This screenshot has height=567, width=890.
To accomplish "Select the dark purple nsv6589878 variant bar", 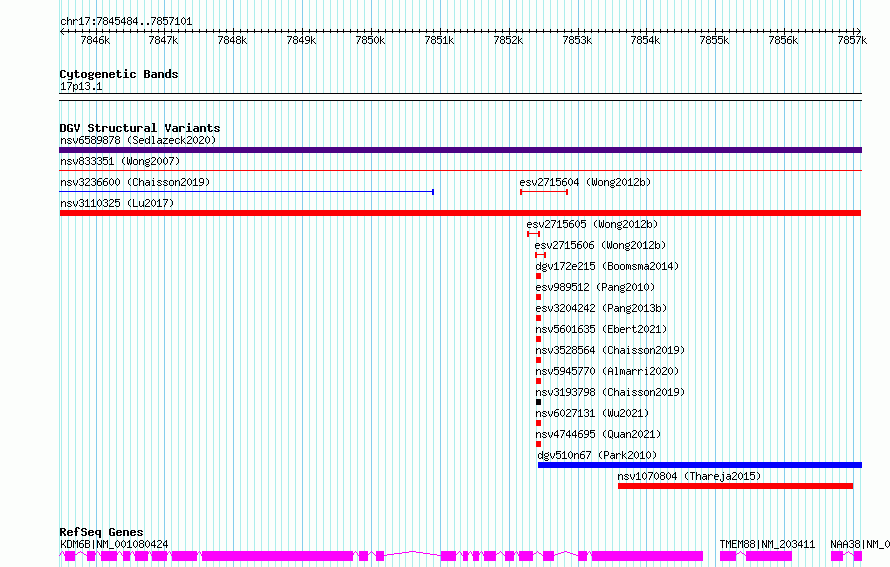I will [460, 150].
